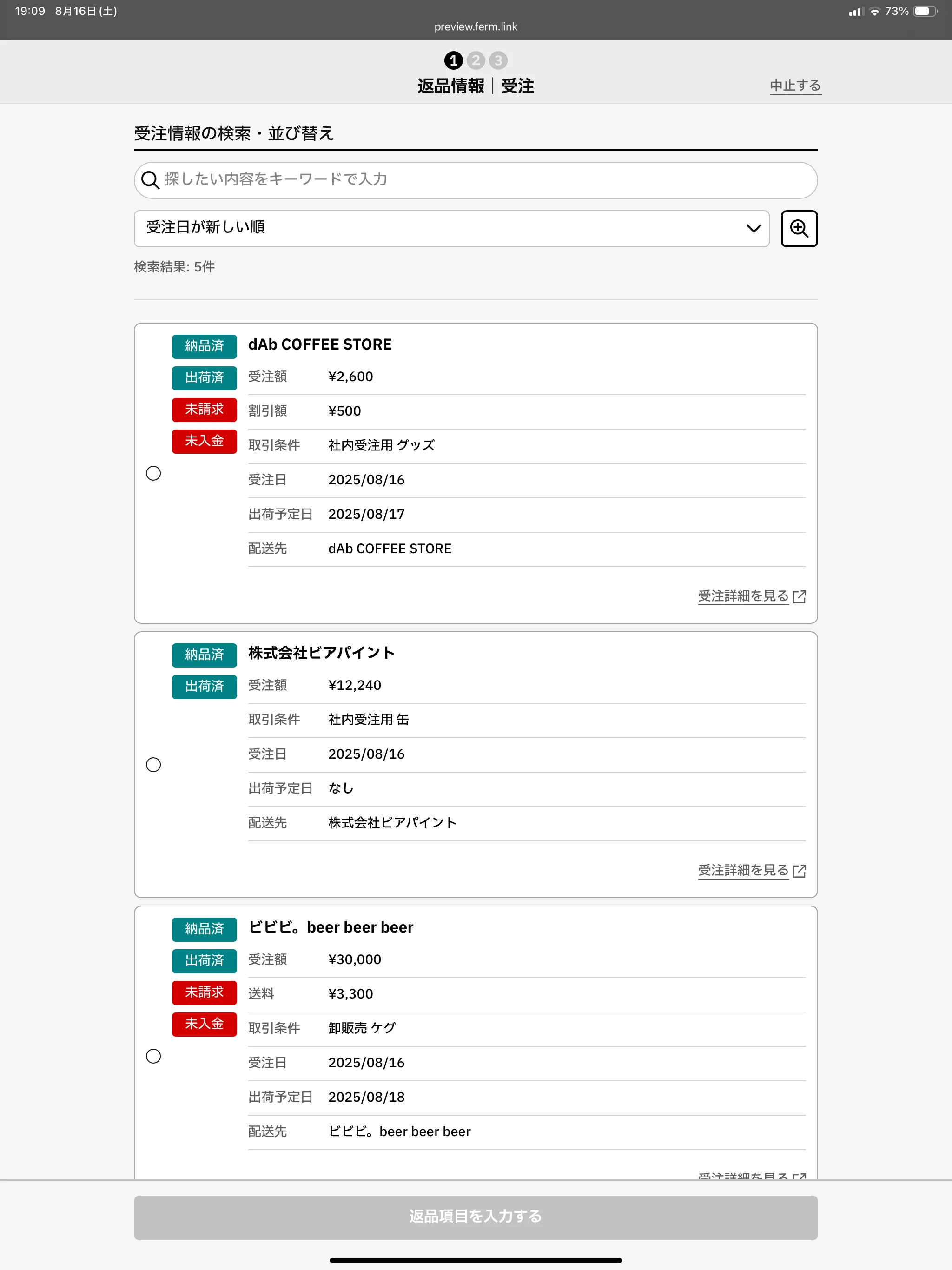
Task: Open the 受注日が新しい順 sort dropdown
Action: (436, 229)
